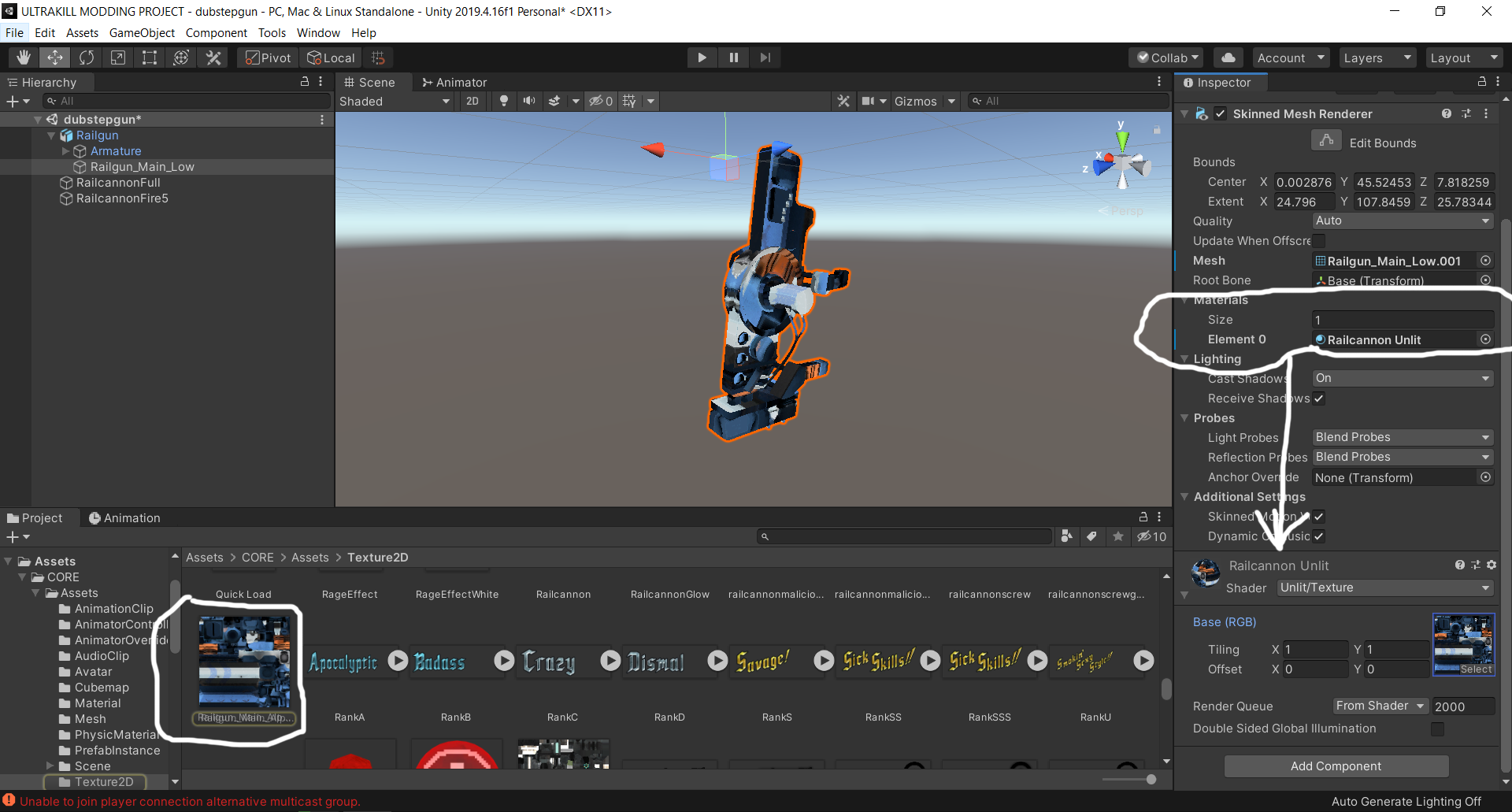
Task: Toggle scene grid visibility
Action: pyautogui.click(x=628, y=101)
